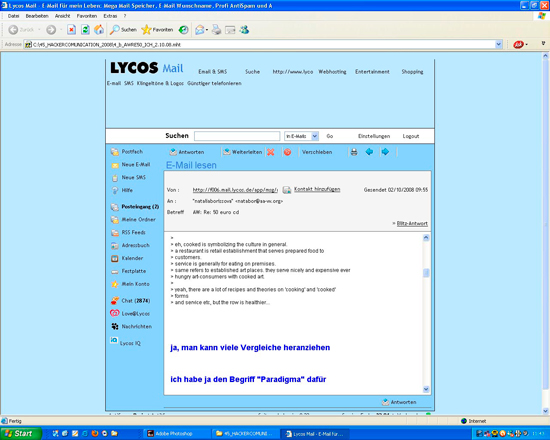Click the bottom Antworten reply button
550x440 pixels.
point(399,402)
